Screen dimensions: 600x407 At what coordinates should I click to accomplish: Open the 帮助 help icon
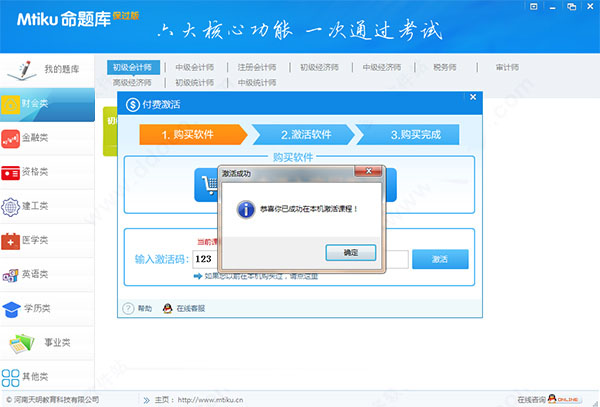point(128,308)
